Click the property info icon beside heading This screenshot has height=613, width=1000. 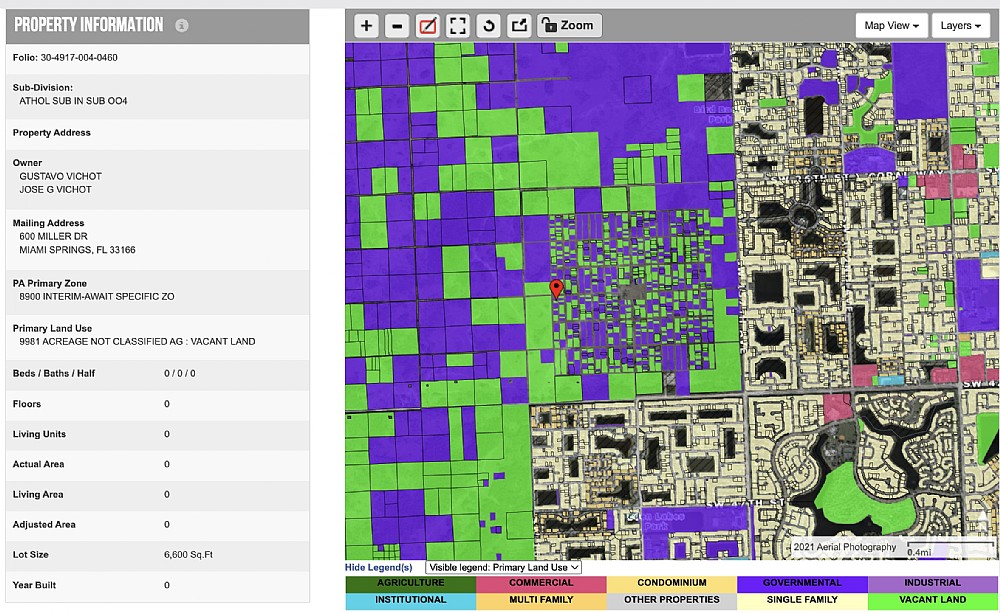181,26
